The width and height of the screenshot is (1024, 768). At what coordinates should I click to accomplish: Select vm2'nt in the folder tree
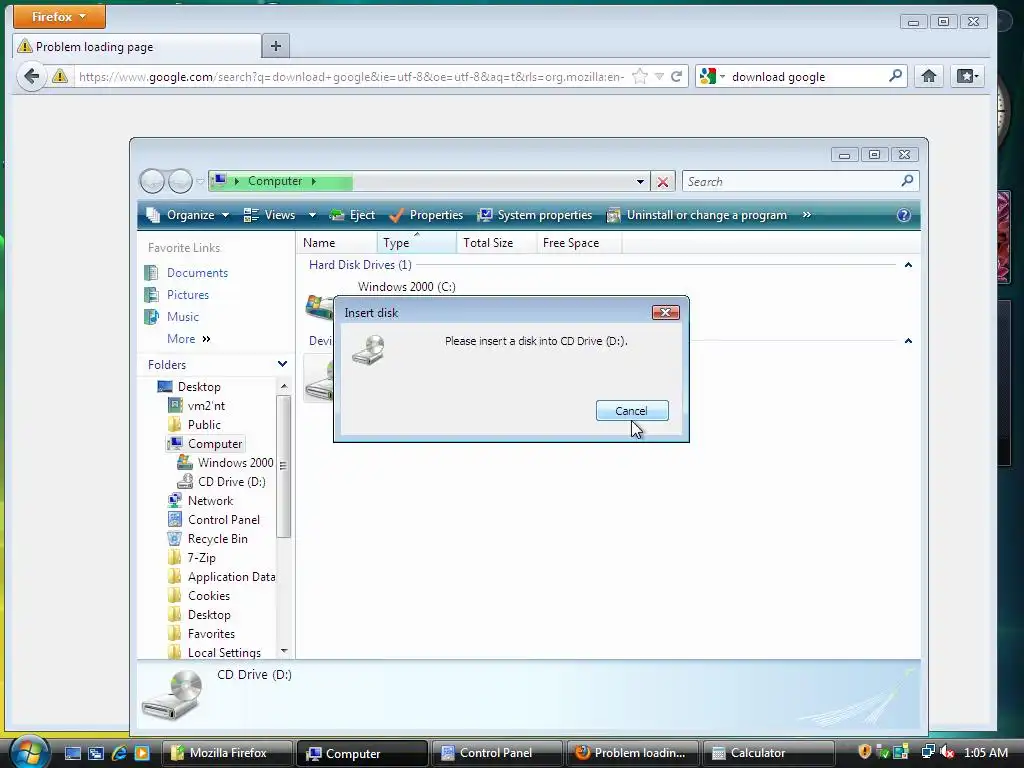[x=197, y=406]
